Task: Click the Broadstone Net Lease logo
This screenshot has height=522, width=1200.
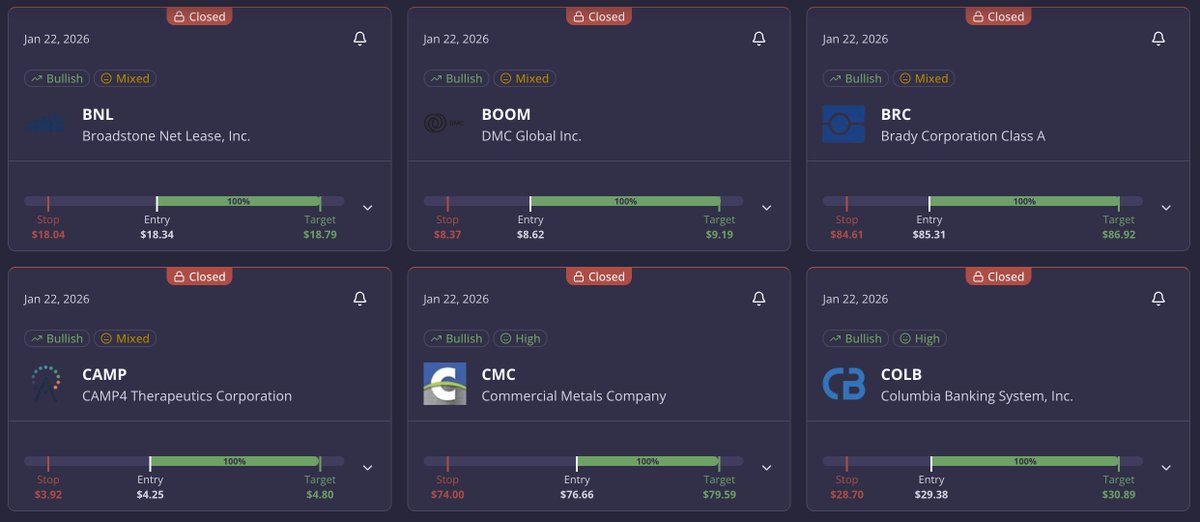Action: point(45,124)
